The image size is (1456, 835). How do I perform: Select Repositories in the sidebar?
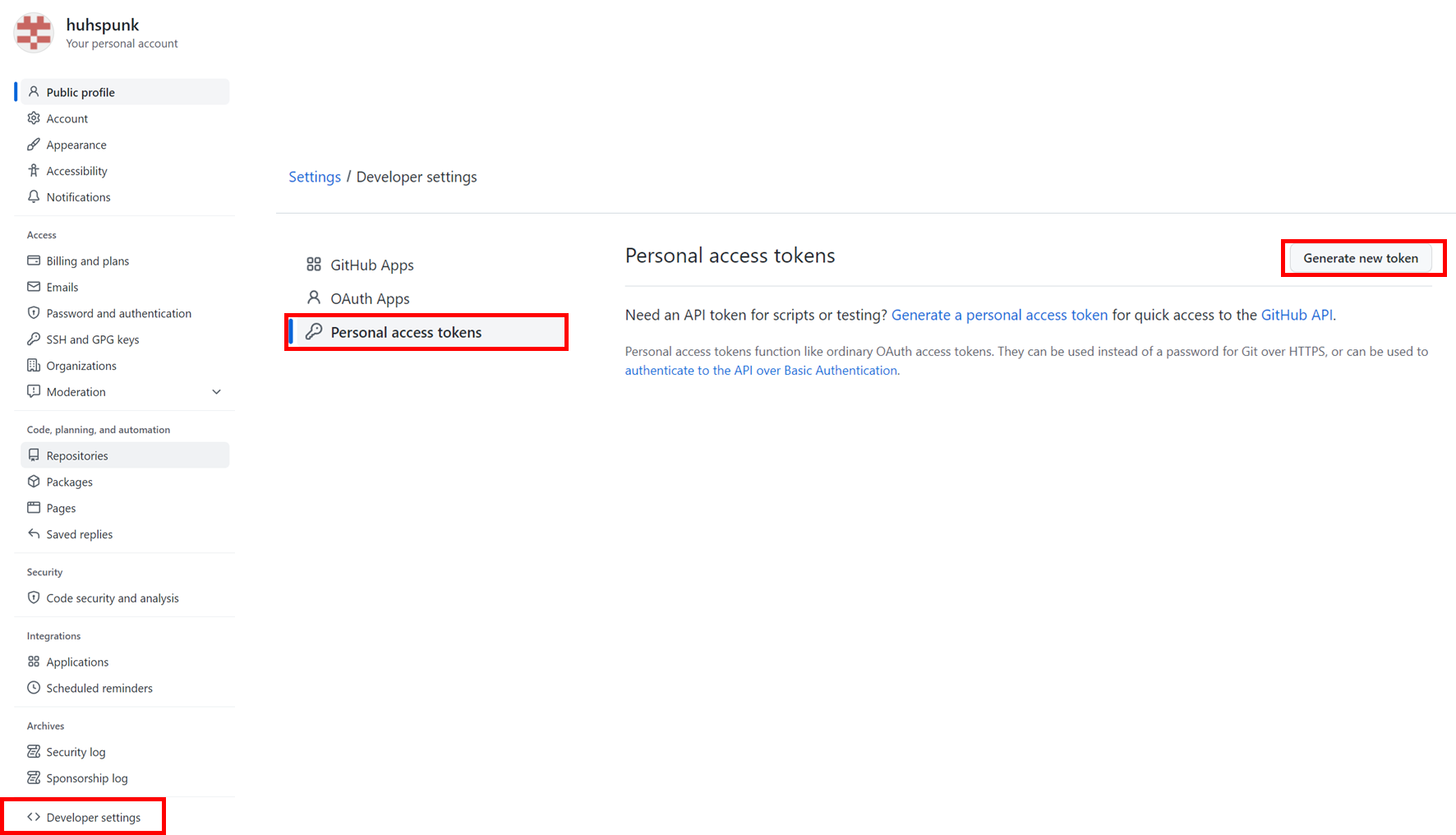click(x=125, y=455)
